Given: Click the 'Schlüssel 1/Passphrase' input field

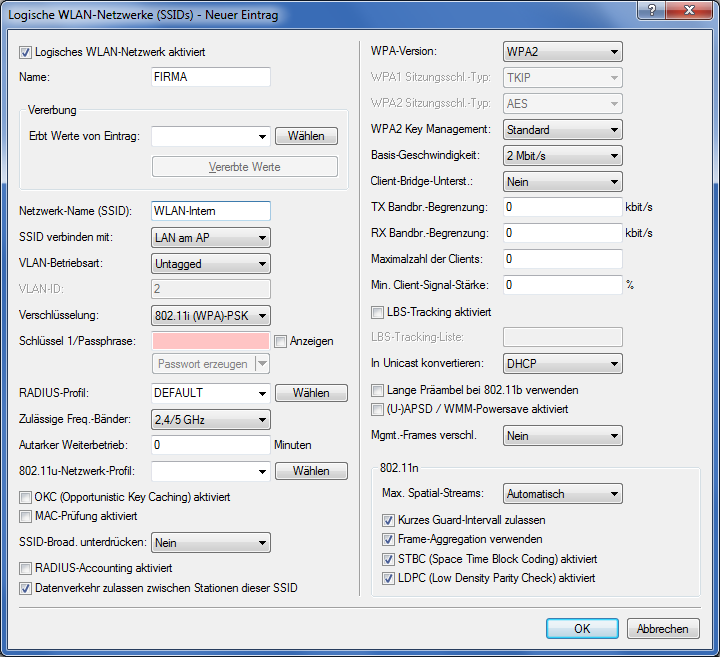Looking at the screenshot, I should click(210, 341).
